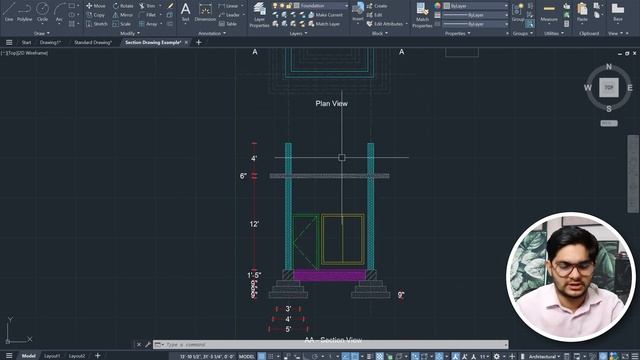The height and width of the screenshot is (360, 640).
Task: Open the workspace settings gear in status bar
Action: pos(496,356)
